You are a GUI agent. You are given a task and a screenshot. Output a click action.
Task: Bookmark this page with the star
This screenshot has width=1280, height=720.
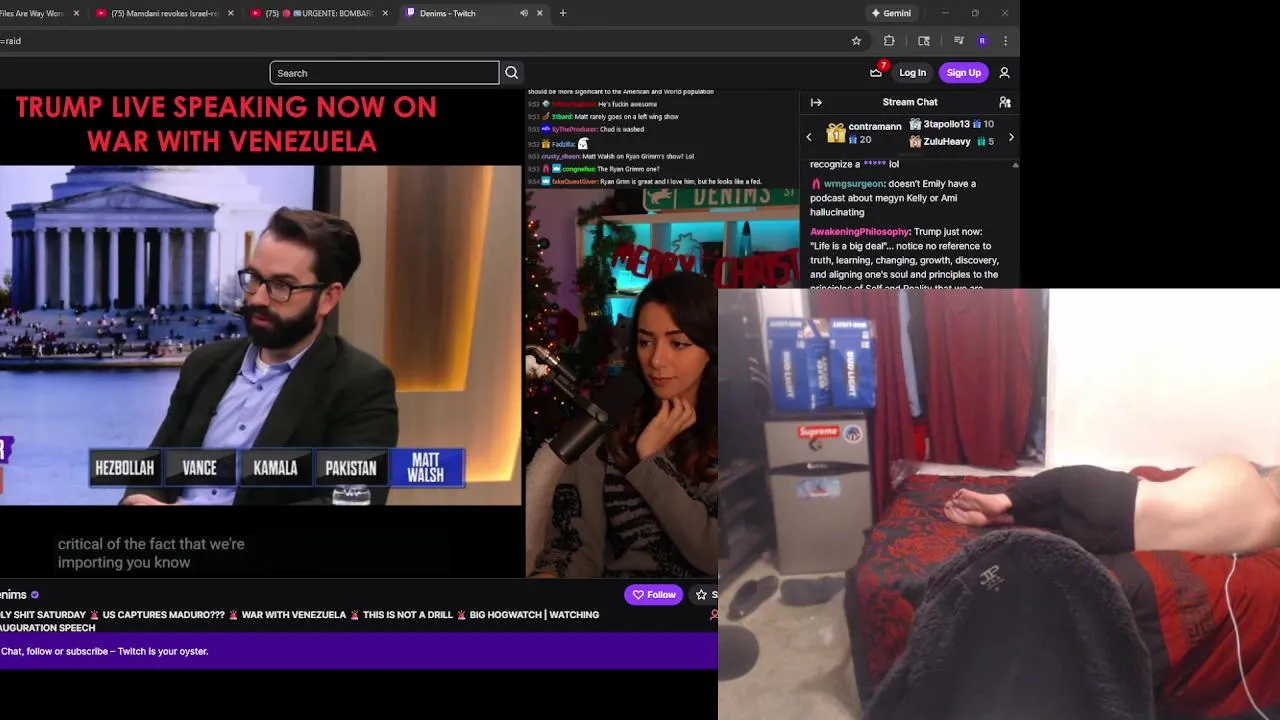coord(856,41)
